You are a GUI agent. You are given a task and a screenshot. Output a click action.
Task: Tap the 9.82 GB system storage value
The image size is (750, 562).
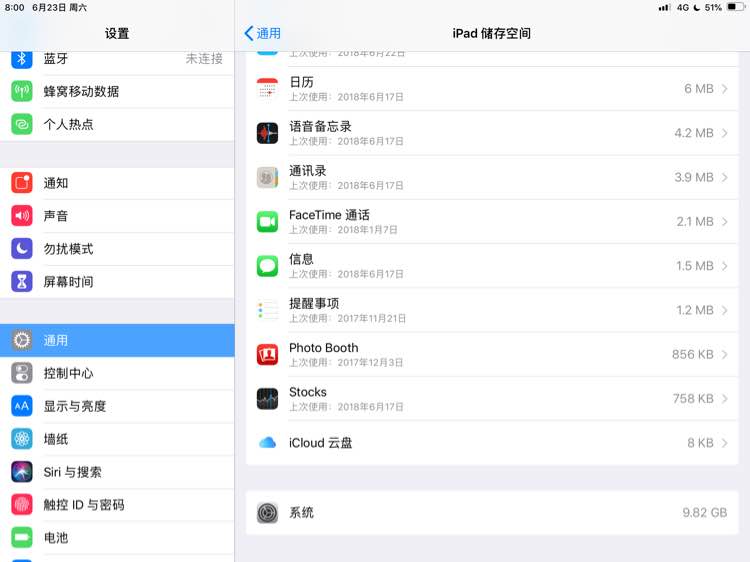click(x=705, y=513)
